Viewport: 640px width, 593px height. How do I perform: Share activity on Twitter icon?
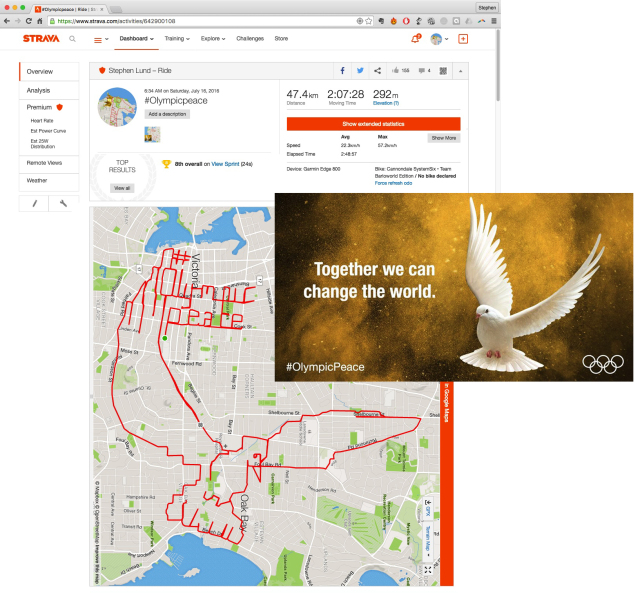coord(360,71)
